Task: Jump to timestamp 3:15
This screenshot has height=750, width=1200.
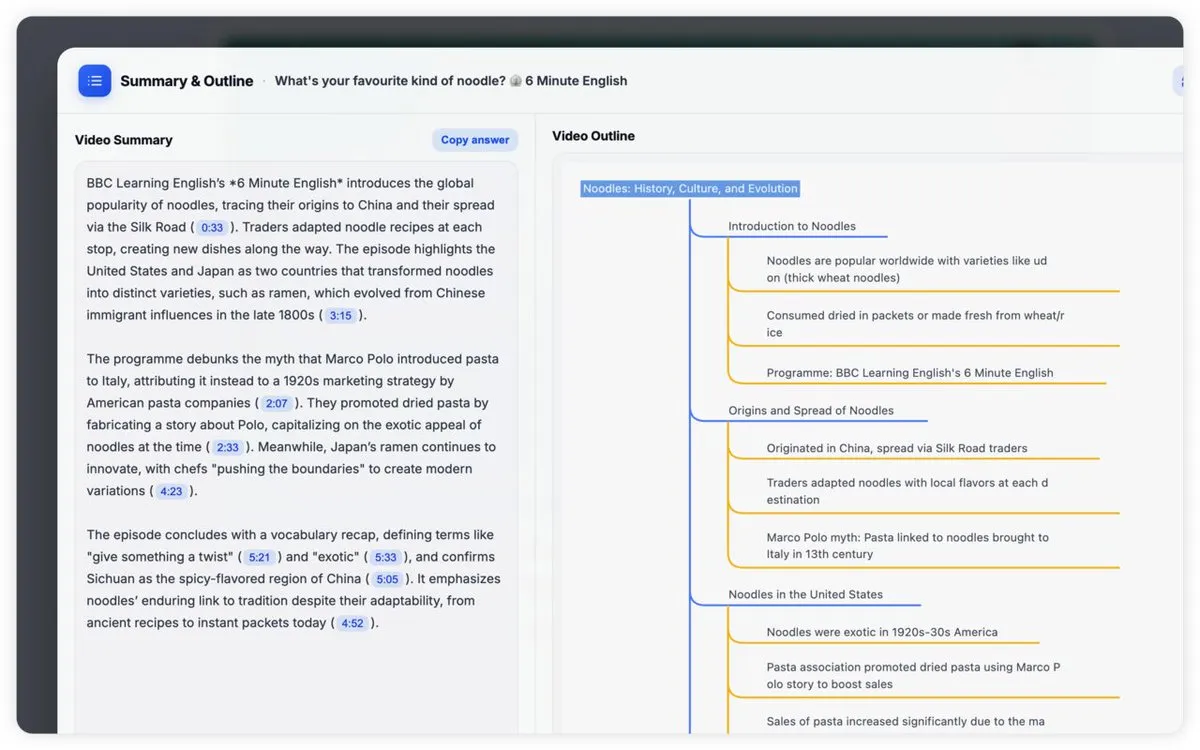Action: tap(341, 316)
